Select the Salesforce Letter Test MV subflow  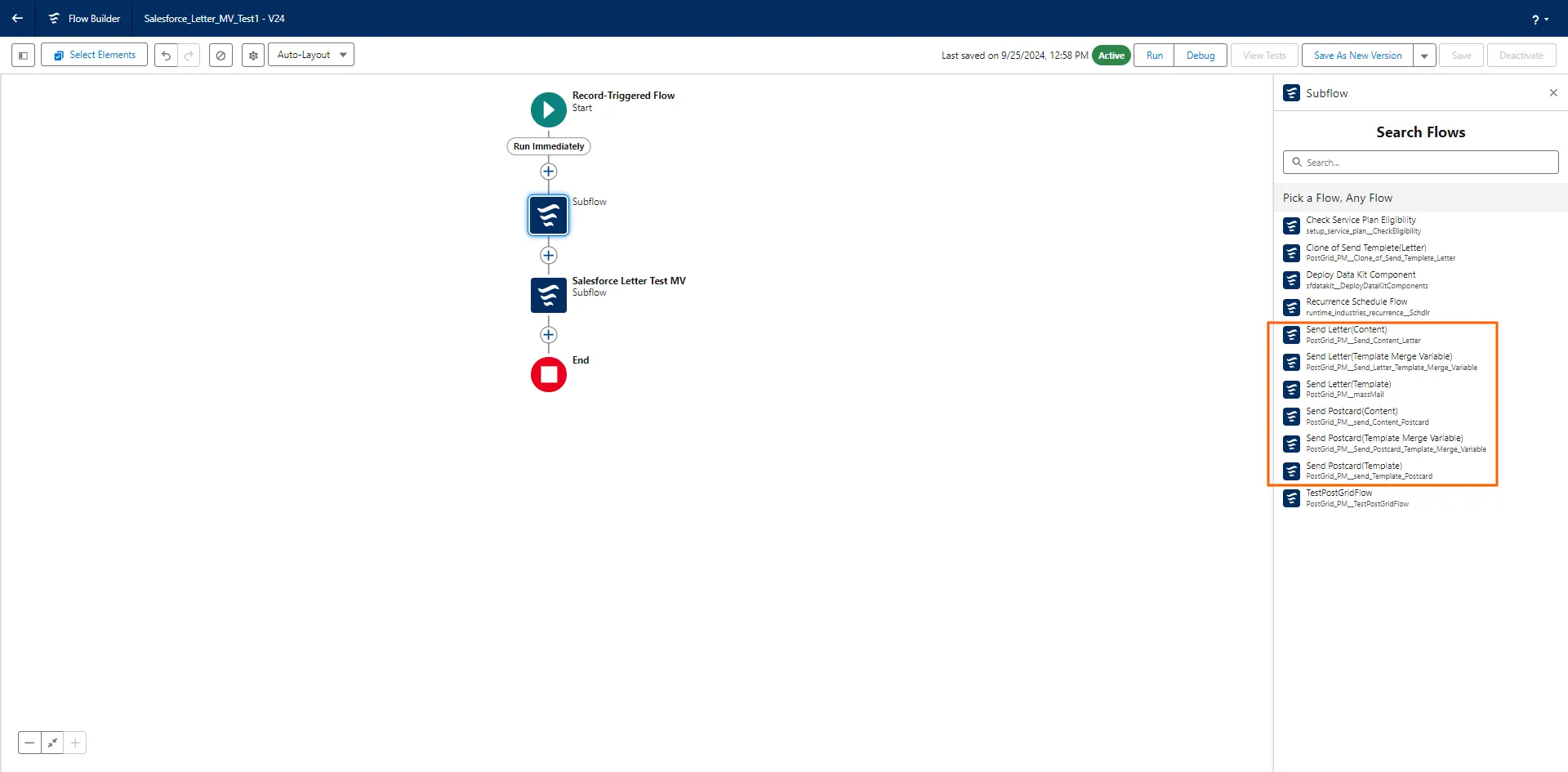(549, 295)
